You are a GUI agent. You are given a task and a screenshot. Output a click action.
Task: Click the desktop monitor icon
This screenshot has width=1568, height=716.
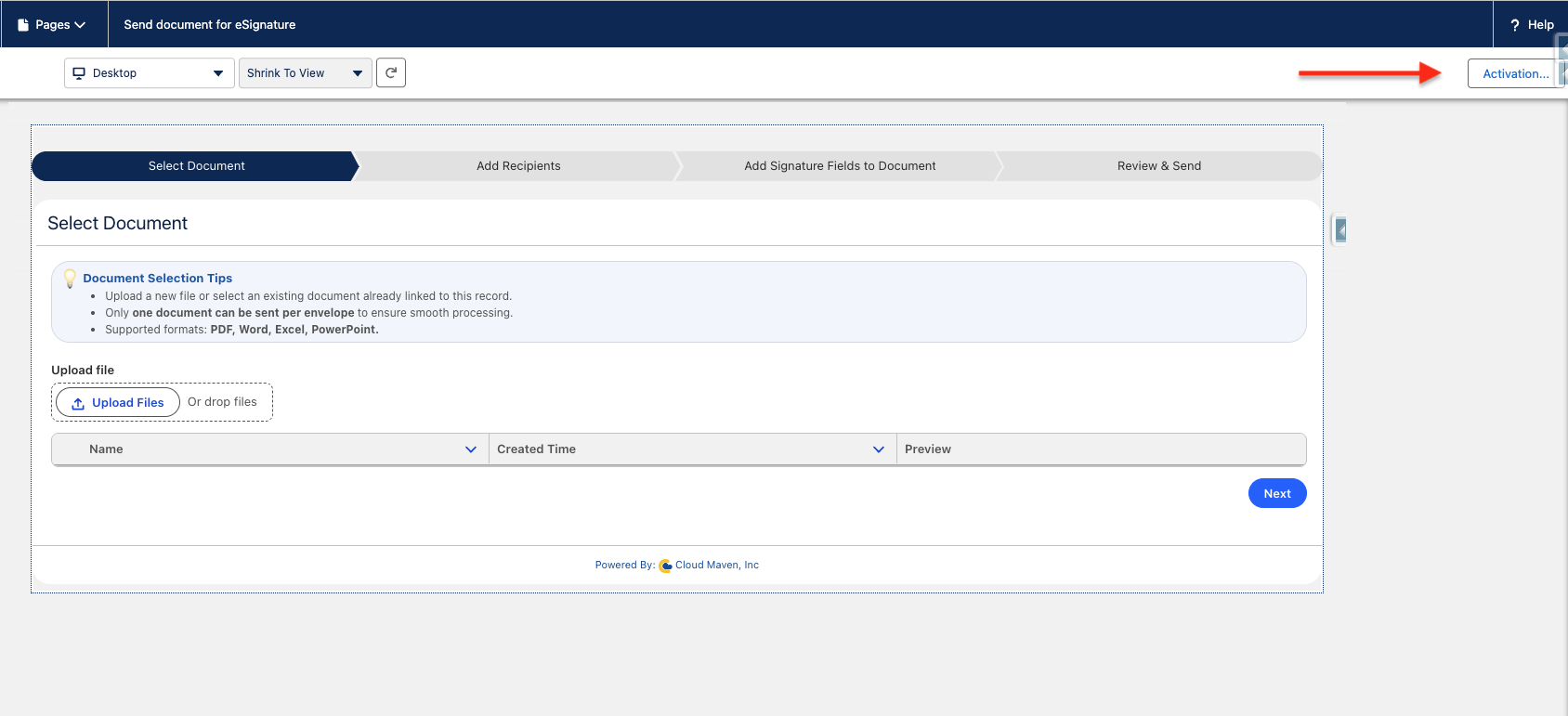(x=79, y=73)
